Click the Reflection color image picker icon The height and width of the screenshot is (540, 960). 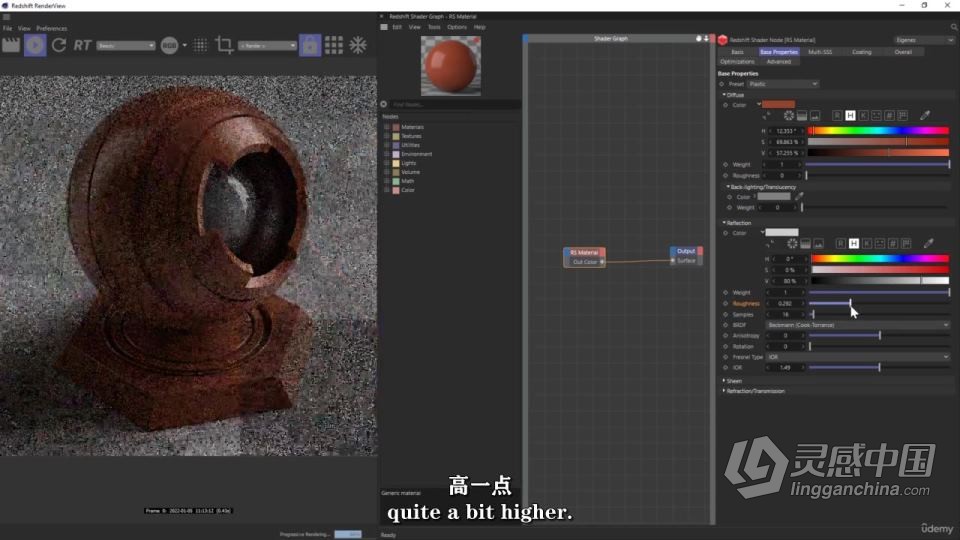tap(819, 244)
